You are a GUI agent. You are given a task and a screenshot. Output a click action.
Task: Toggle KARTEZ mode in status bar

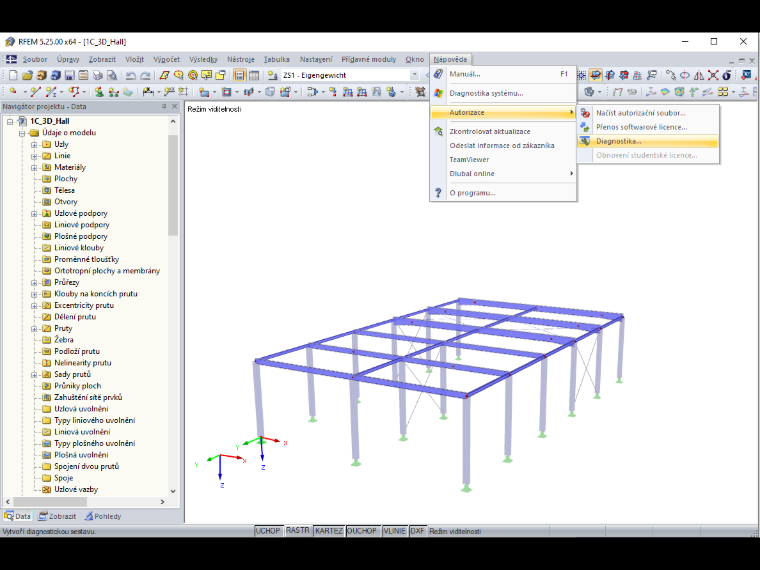pos(329,531)
